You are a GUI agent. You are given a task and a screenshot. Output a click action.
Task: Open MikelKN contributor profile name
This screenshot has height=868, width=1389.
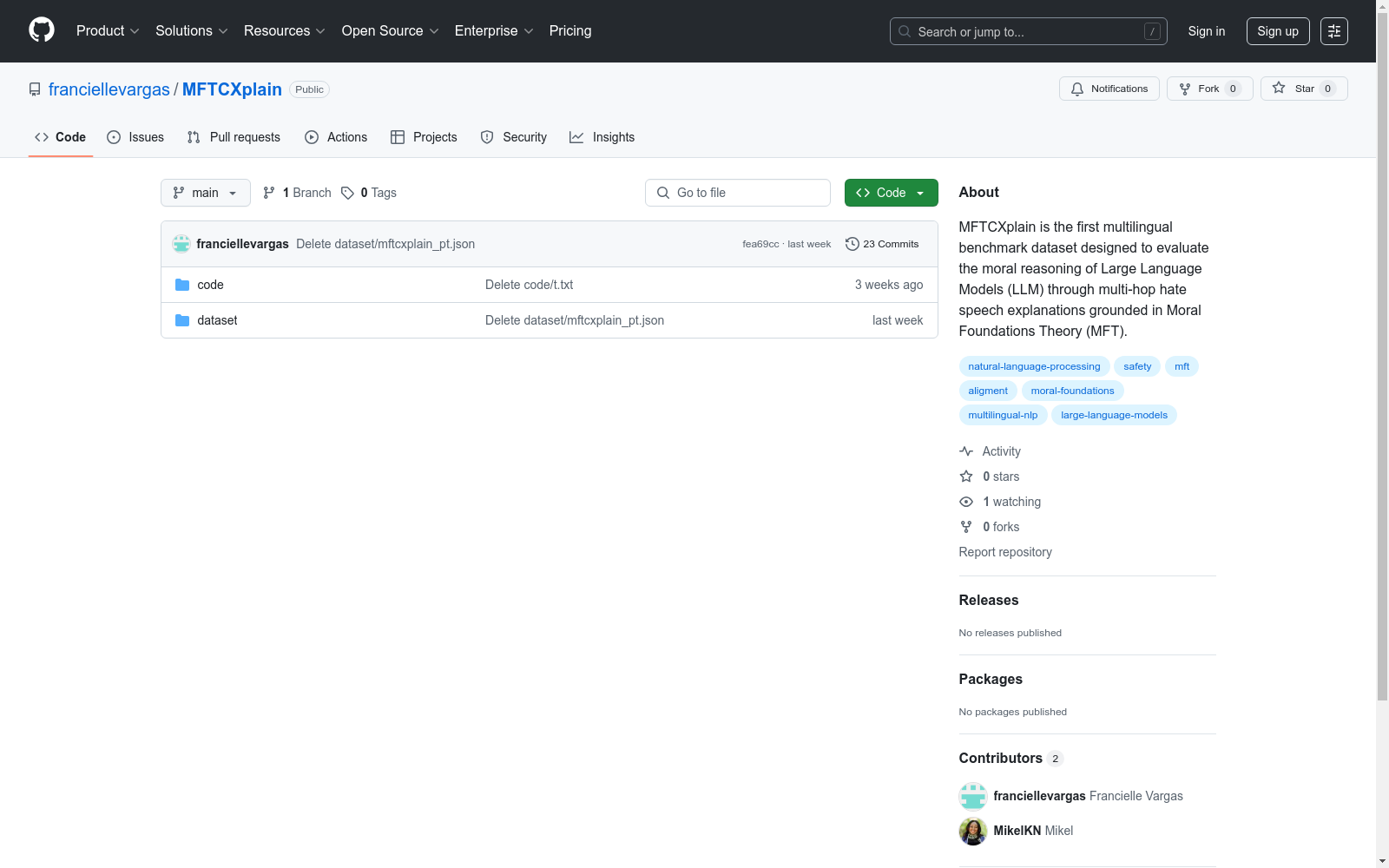pos(1017,831)
